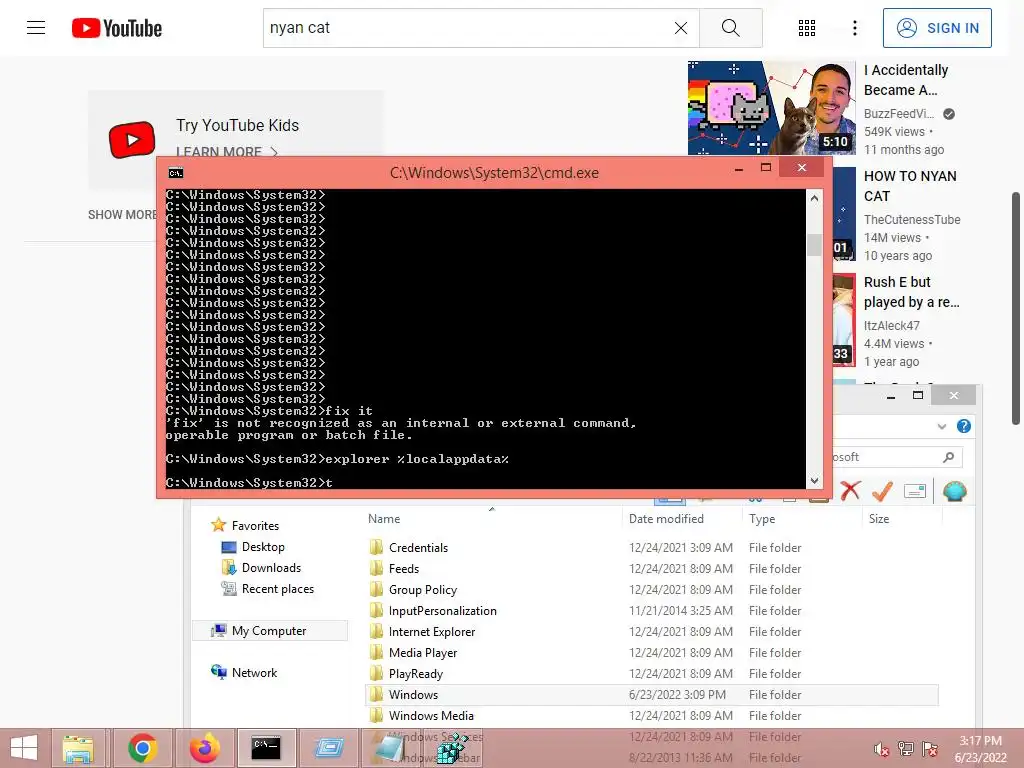The width and height of the screenshot is (1024, 768).
Task: Switch to Command Prompt taskbar button
Action: (x=266, y=748)
